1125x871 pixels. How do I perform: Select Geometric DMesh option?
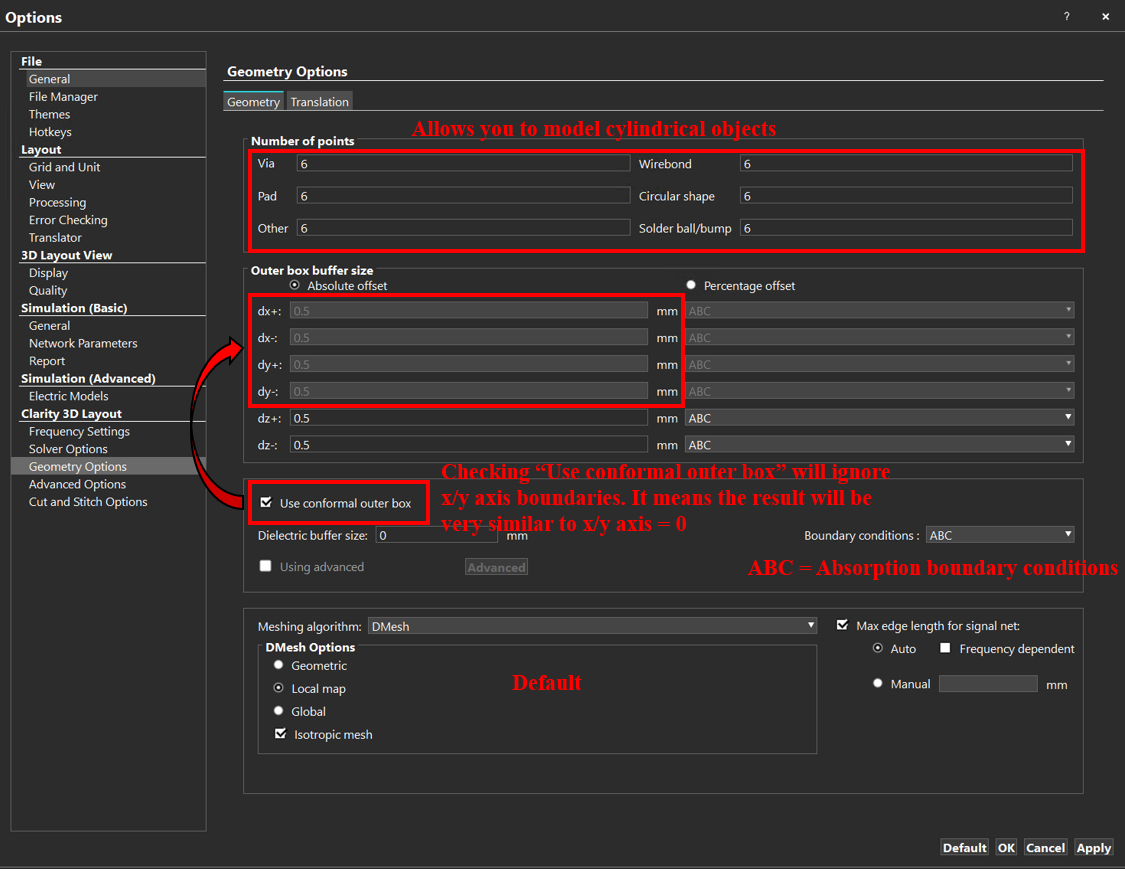(278, 665)
